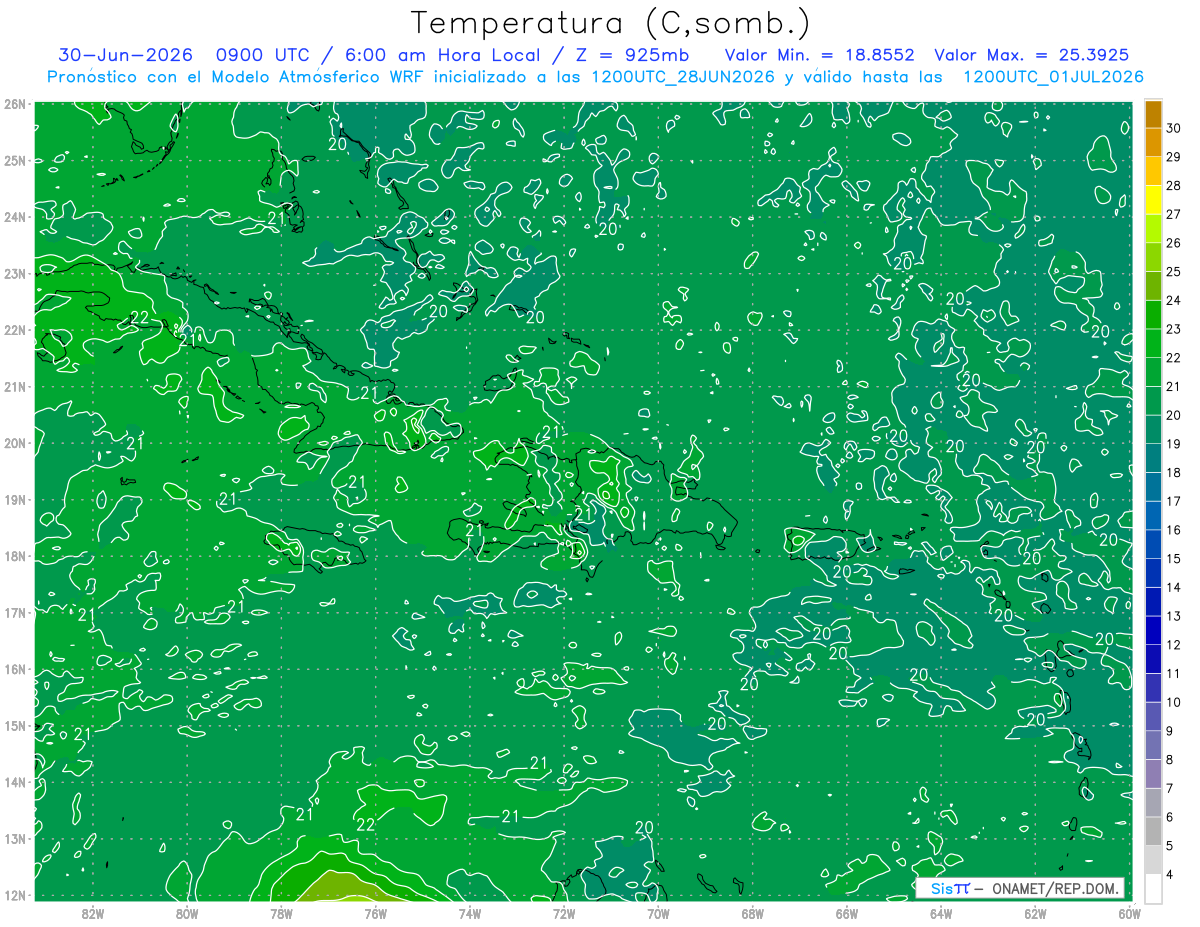Click the 68W longitude label
Image resolution: width=1200 pixels, height=927 pixels.
[753, 913]
